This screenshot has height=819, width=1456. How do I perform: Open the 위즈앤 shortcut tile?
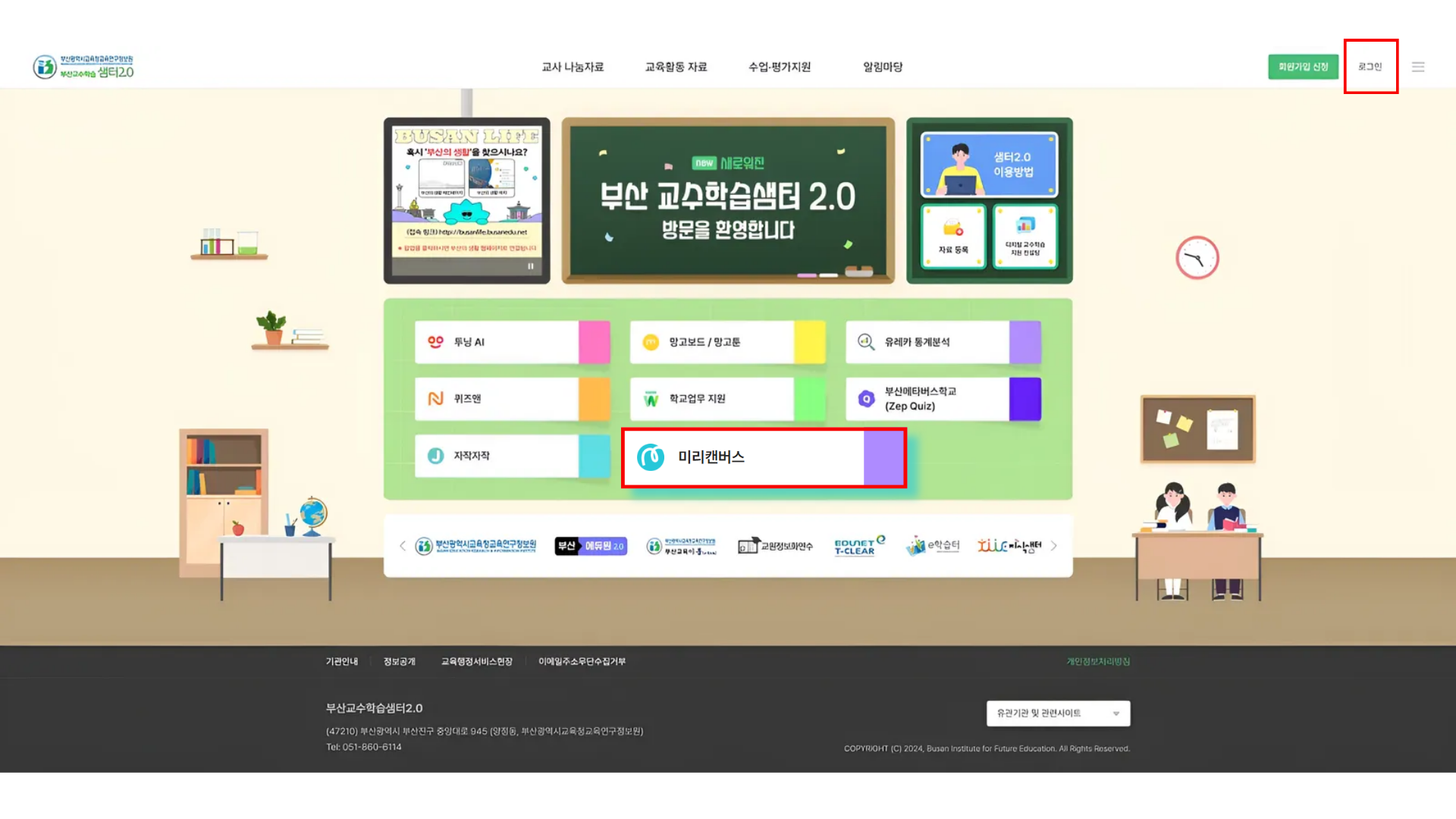pos(511,399)
